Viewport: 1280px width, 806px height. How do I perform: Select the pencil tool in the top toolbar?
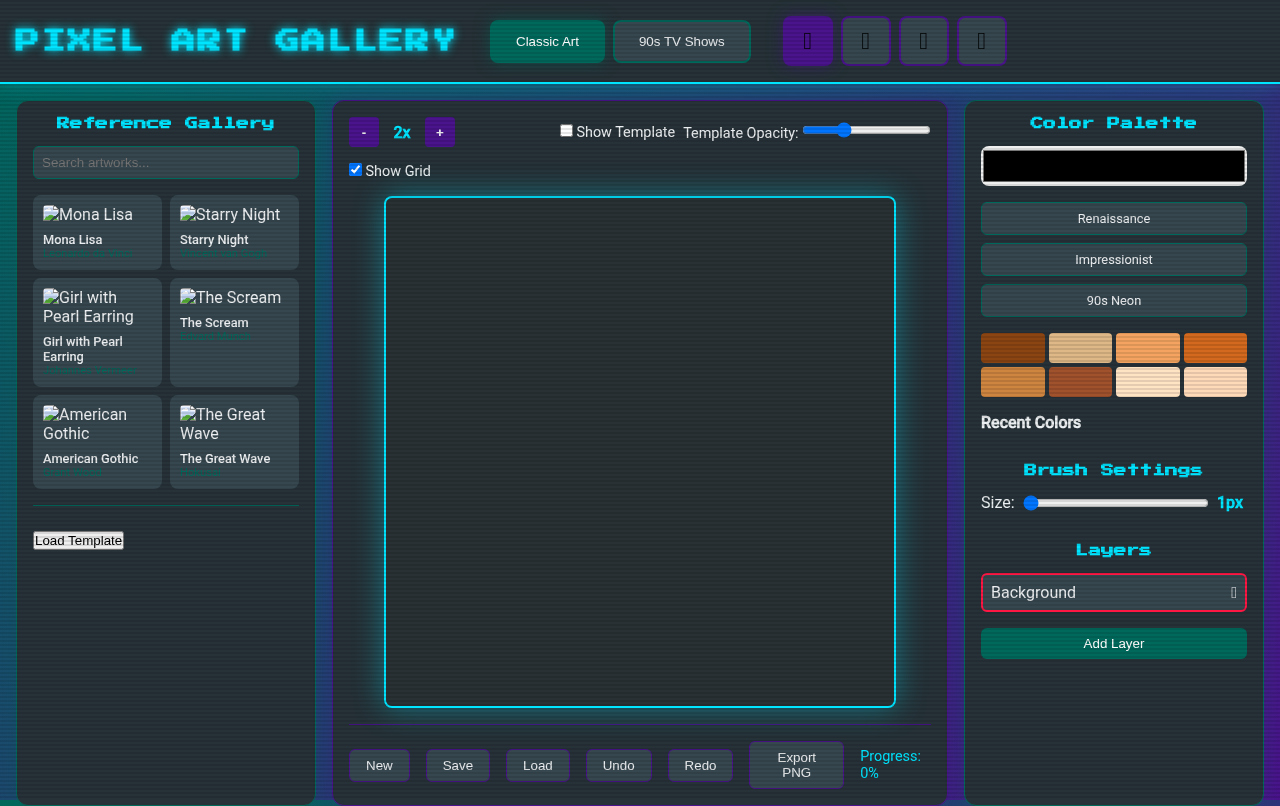click(x=808, y=40)
